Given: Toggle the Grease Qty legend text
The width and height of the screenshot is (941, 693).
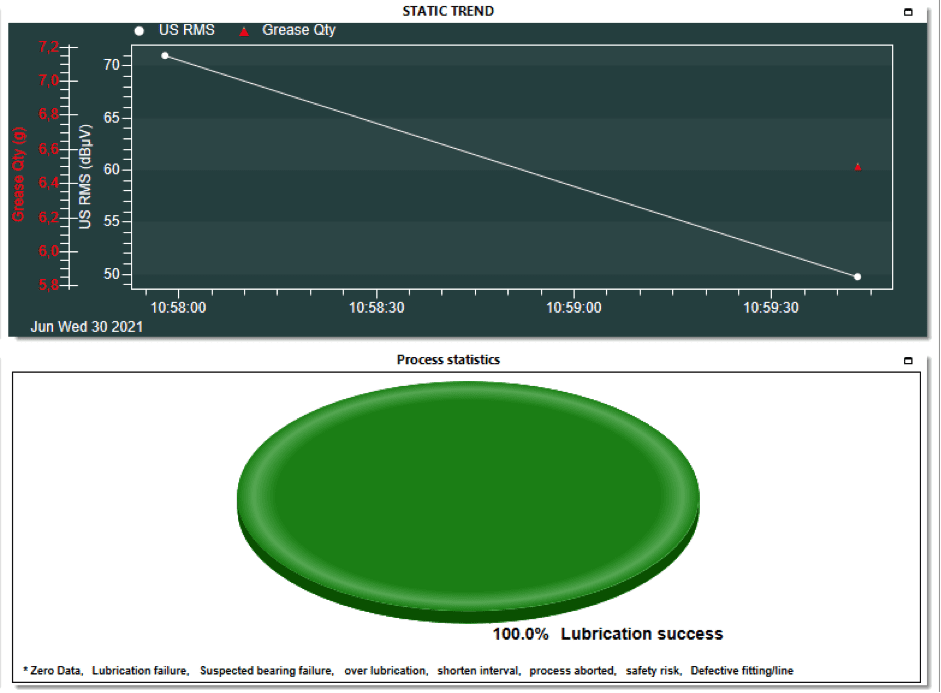Looking at the screenshot, I should click(x=299, y=30).
